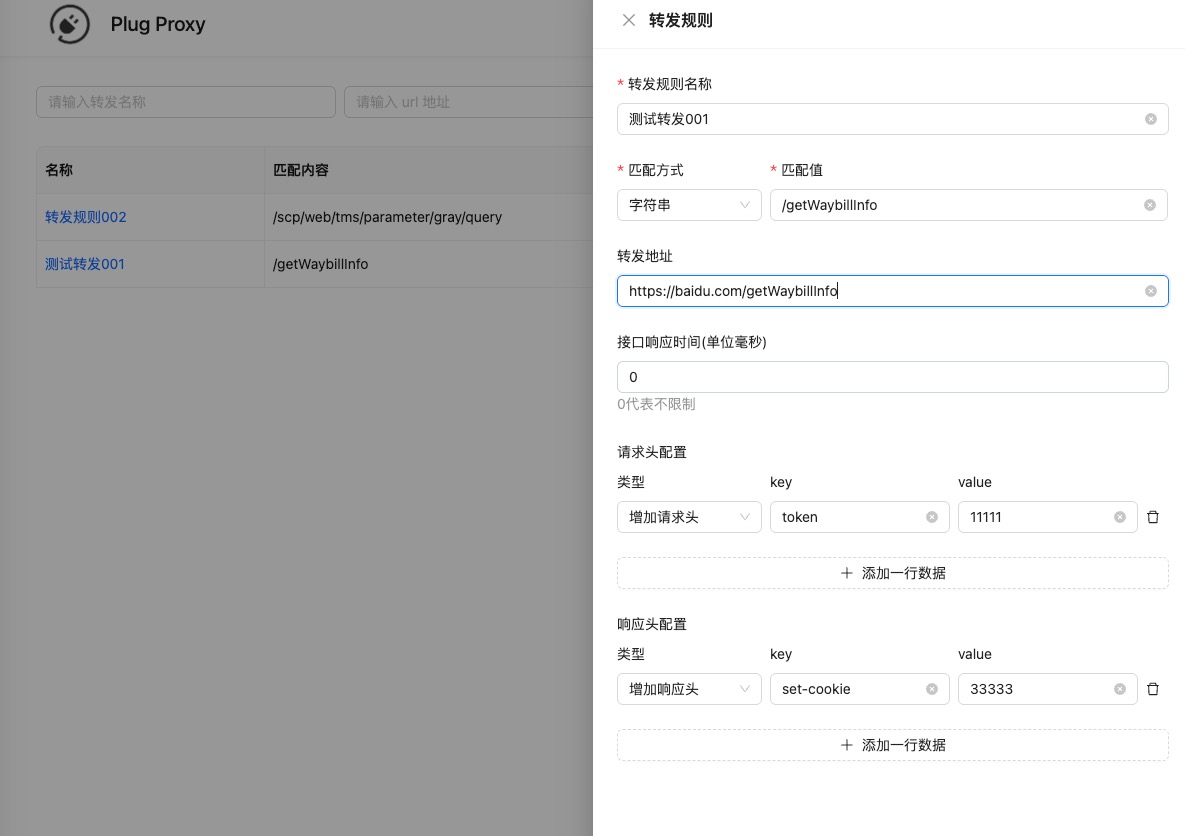Focus the 匹配值 input with /getWaybillInfo
Screen dimensions: 1185x836
[969, 206]
